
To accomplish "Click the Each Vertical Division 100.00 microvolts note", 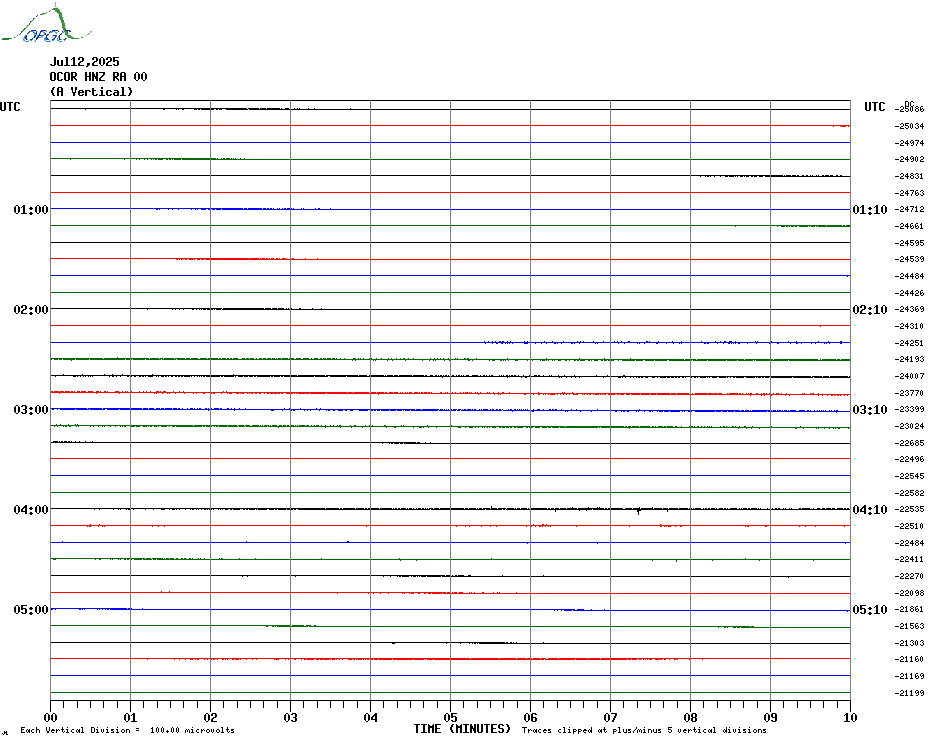I will [x=128, y=730].
